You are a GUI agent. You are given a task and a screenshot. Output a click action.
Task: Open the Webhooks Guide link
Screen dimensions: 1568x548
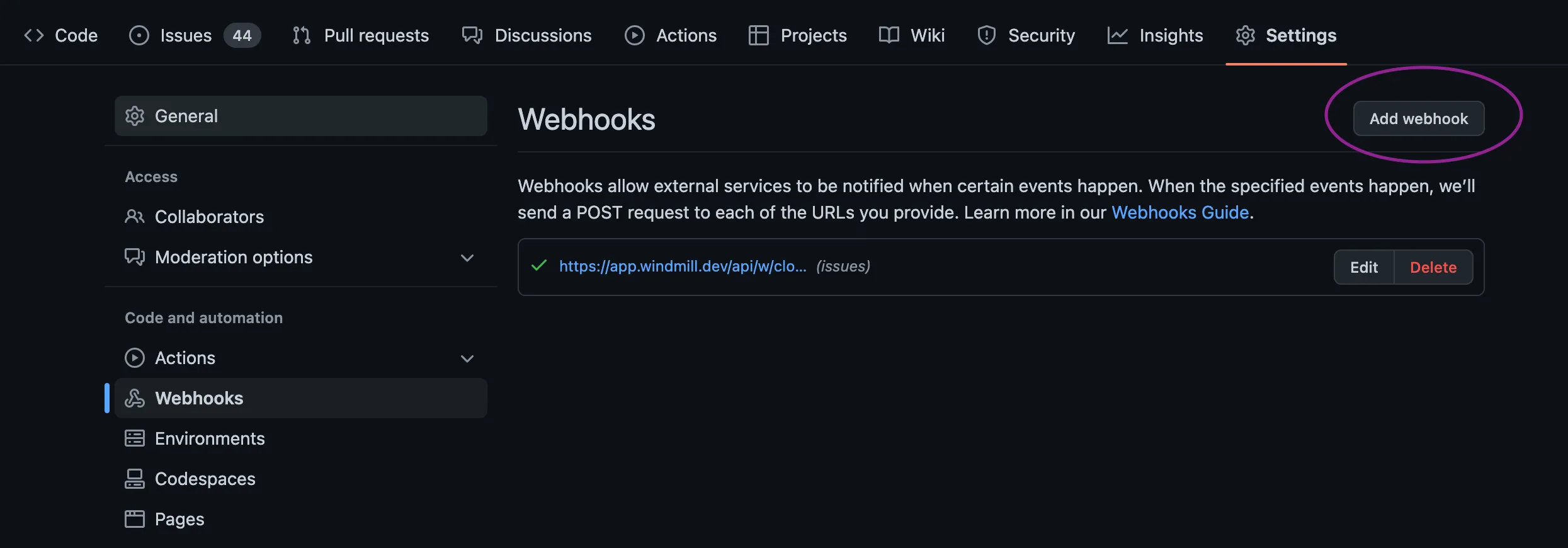1179,212
